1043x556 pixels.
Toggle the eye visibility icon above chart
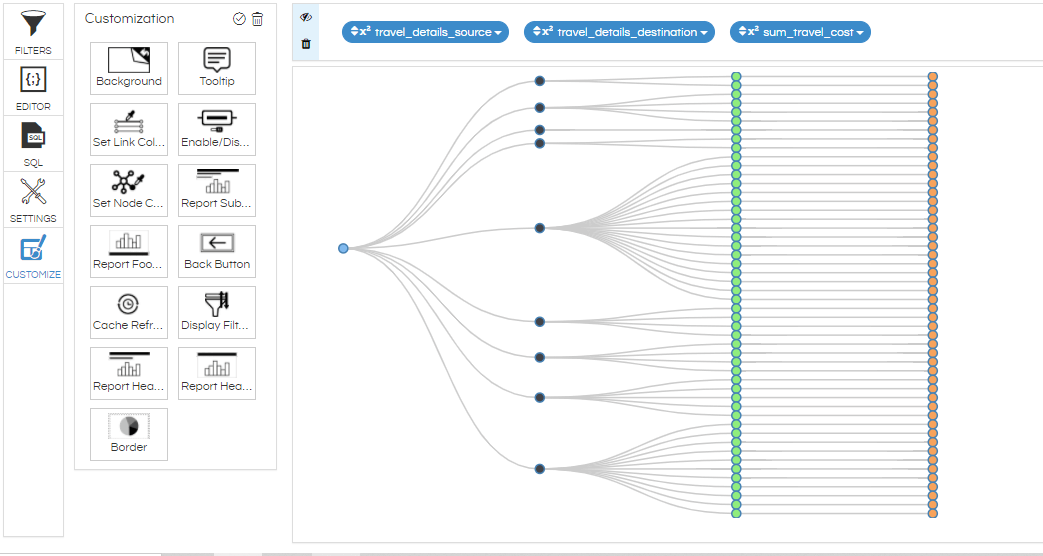(306, 17)
